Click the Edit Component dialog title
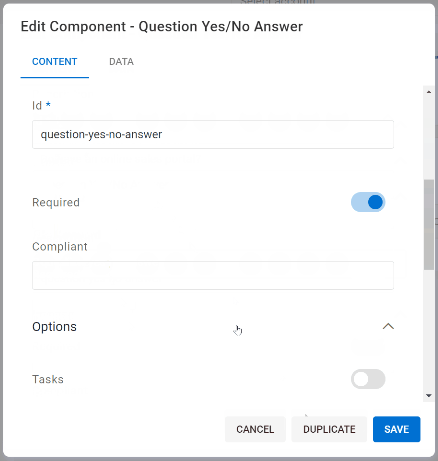Screen dimensions: 438x461 coord(162,26)
